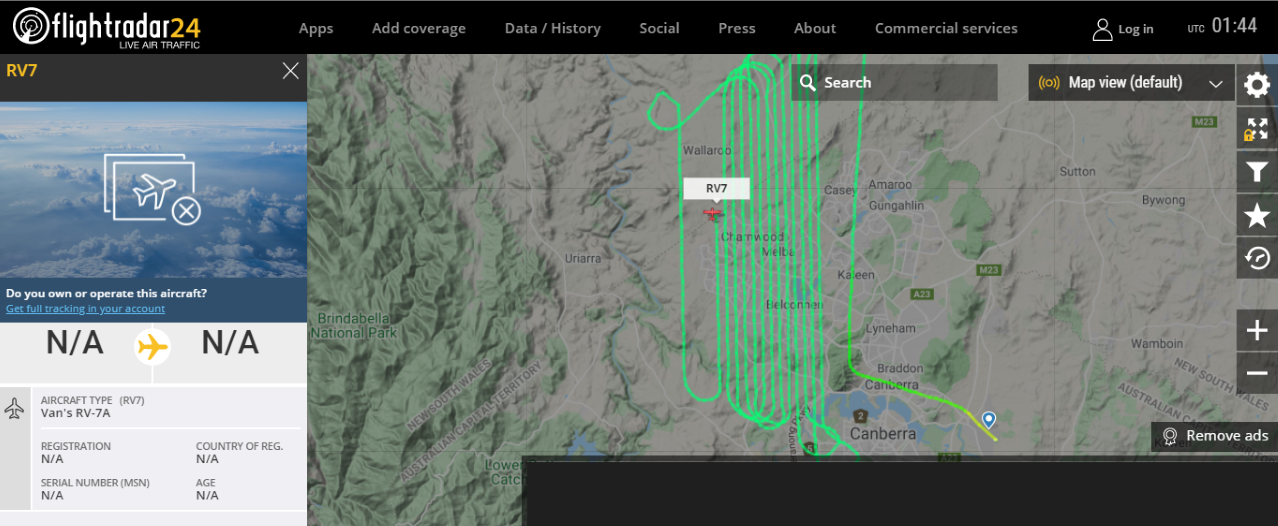Open the flight filters funnel
1278x526 pixels.
pos(1257,172)
